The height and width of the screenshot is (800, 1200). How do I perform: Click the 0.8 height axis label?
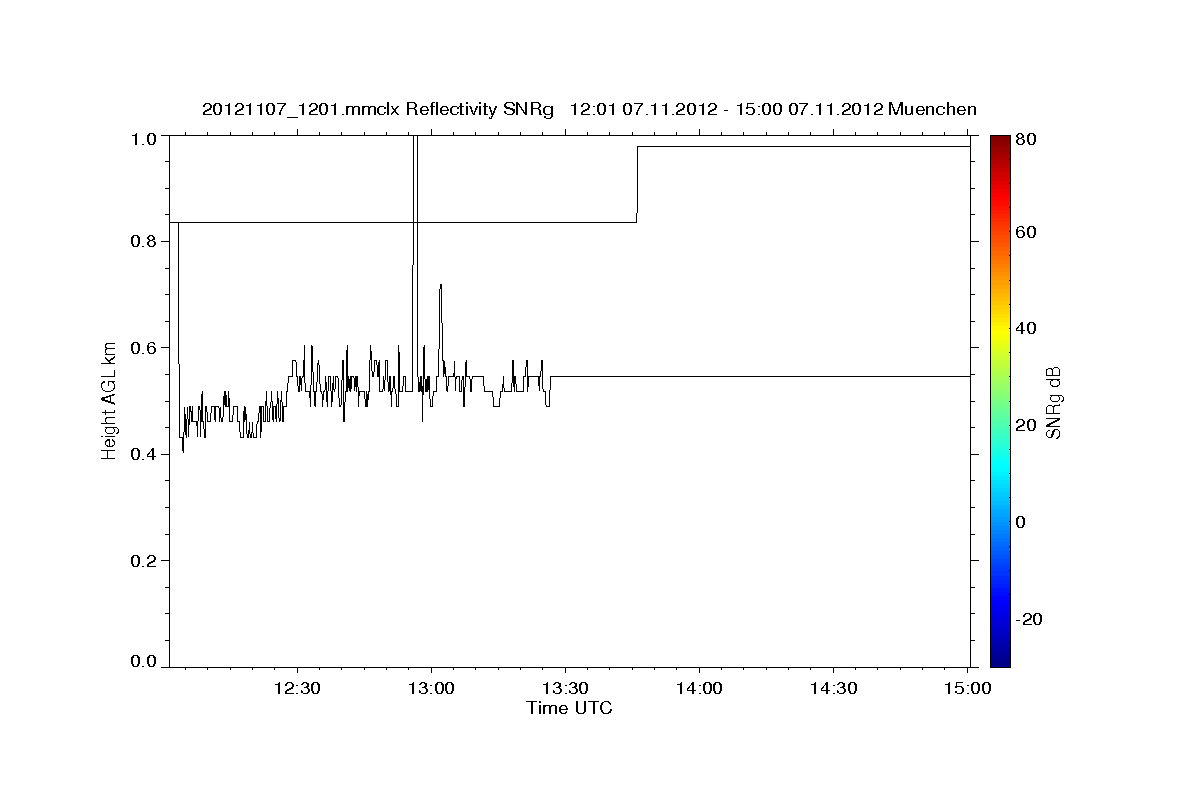click(x=145, y=241)
